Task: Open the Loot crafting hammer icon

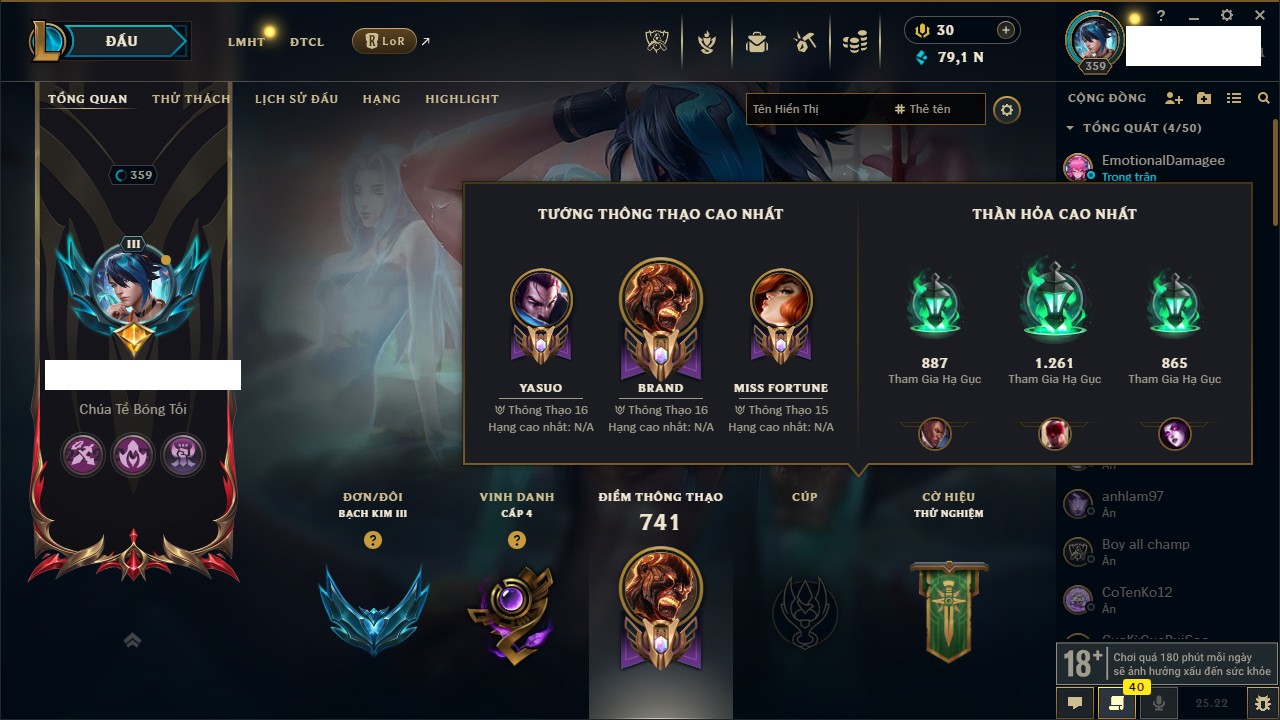Action: click(805, 42)
